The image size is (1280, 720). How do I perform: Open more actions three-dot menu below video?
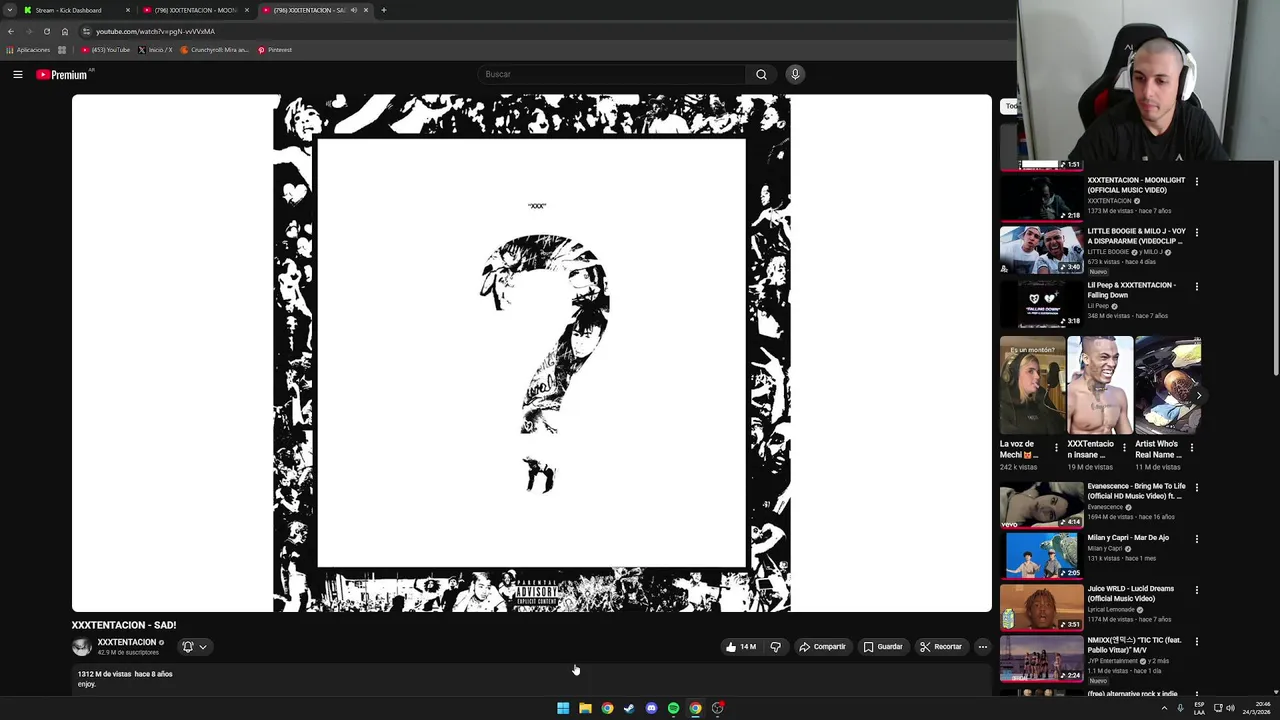coord(982,647)
